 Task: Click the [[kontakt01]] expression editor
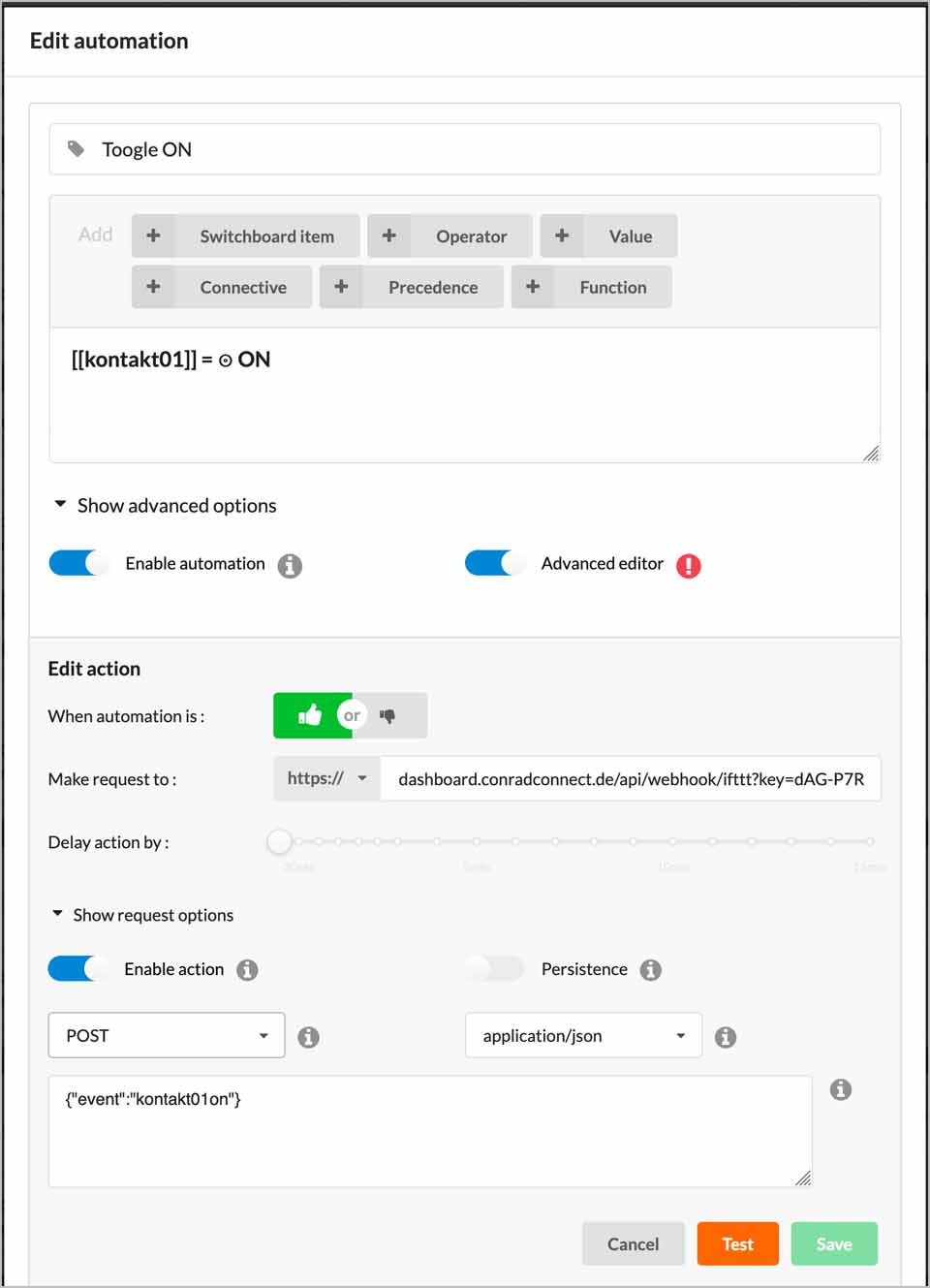[x=465, y=395]
